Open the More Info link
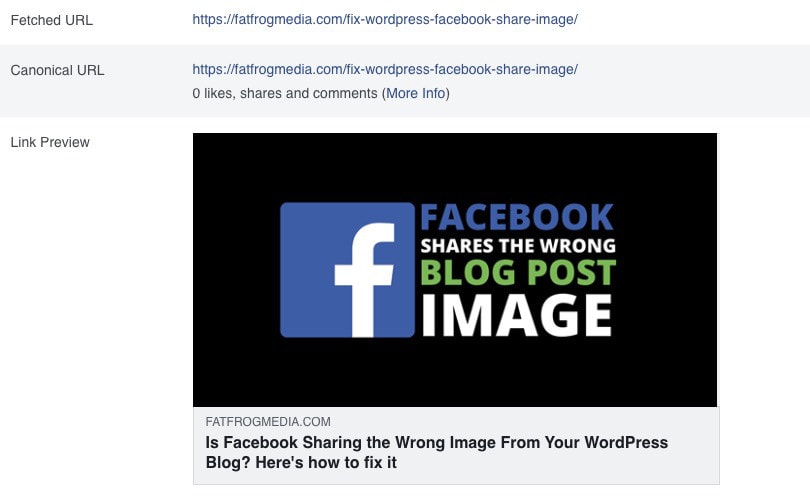Image resolution: width=810 pixels, height=497 pixels. click(x=416, y=94)
